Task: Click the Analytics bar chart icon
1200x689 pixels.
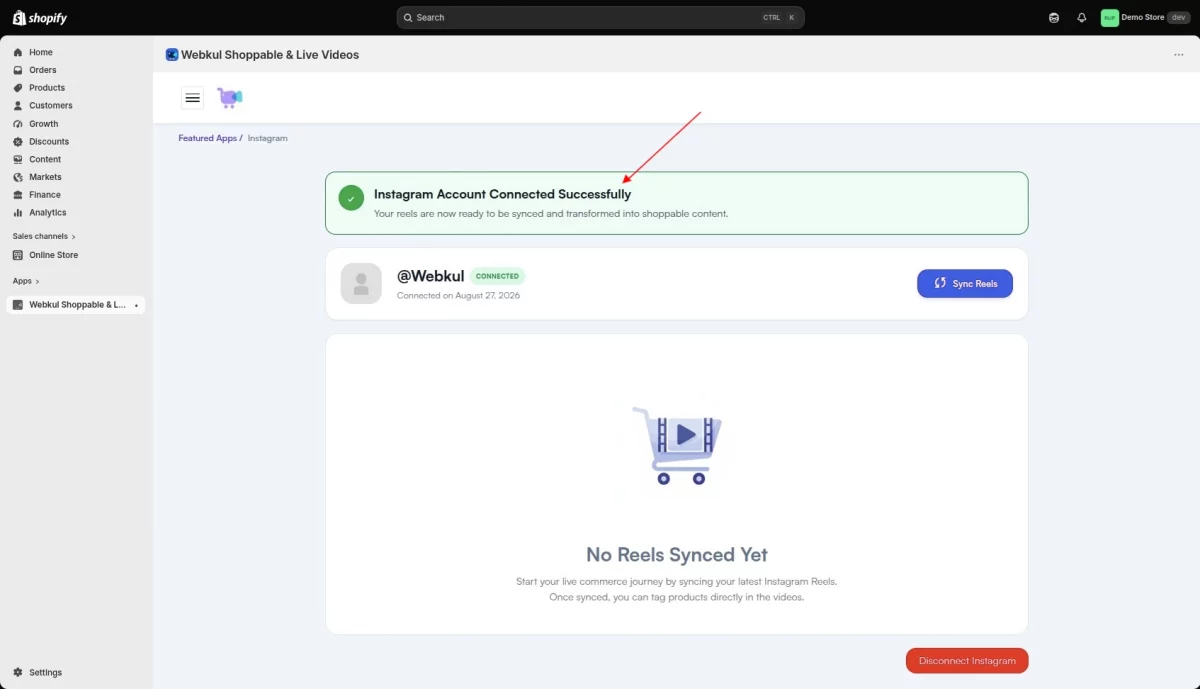Action: click(18, 212)
